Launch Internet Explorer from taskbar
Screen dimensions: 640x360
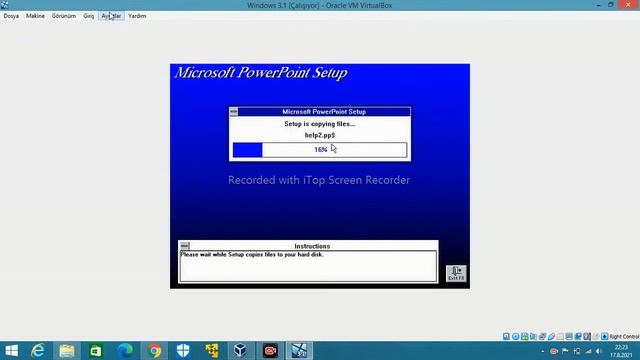click(38, 351)
